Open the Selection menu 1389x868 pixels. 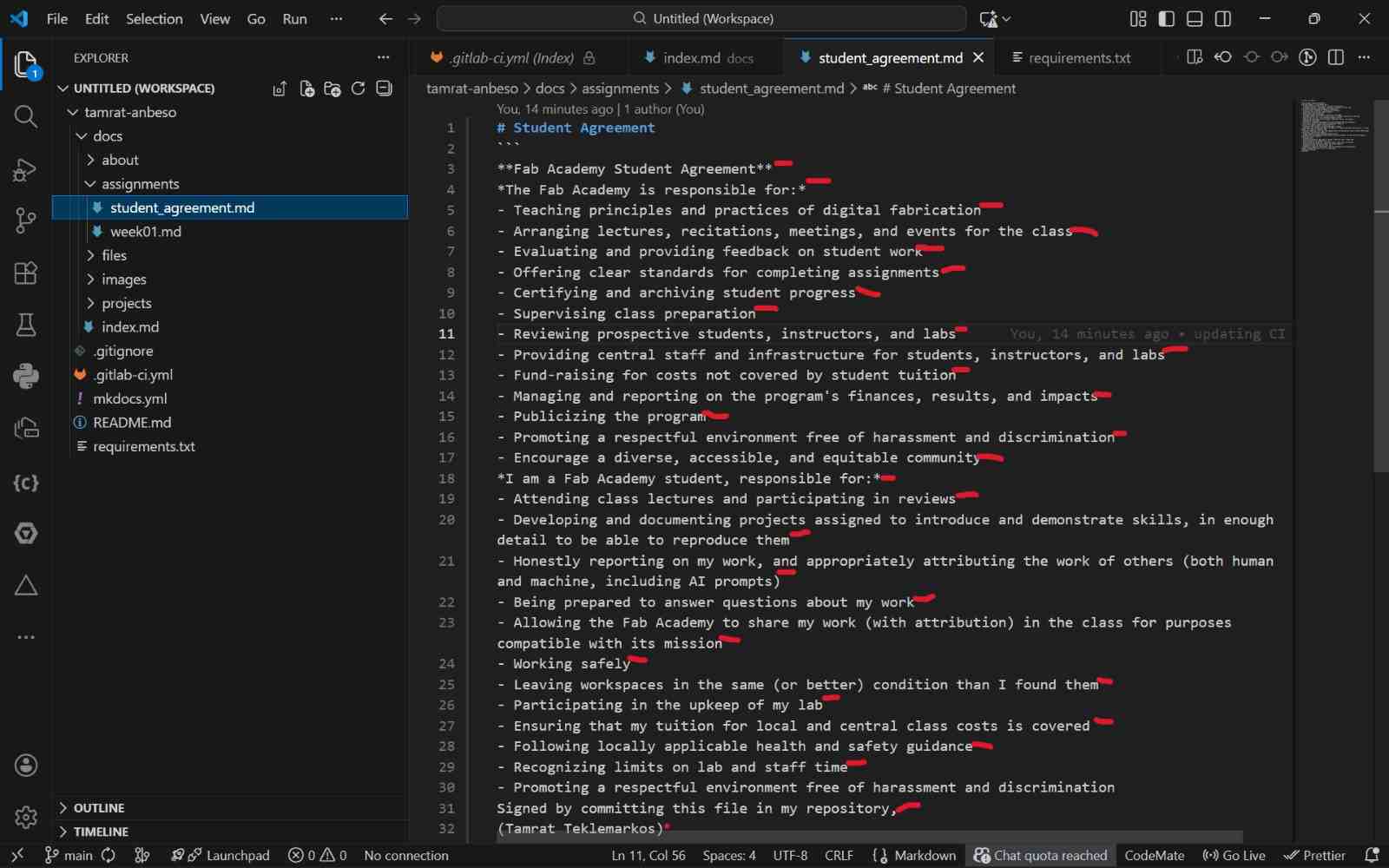154,18
